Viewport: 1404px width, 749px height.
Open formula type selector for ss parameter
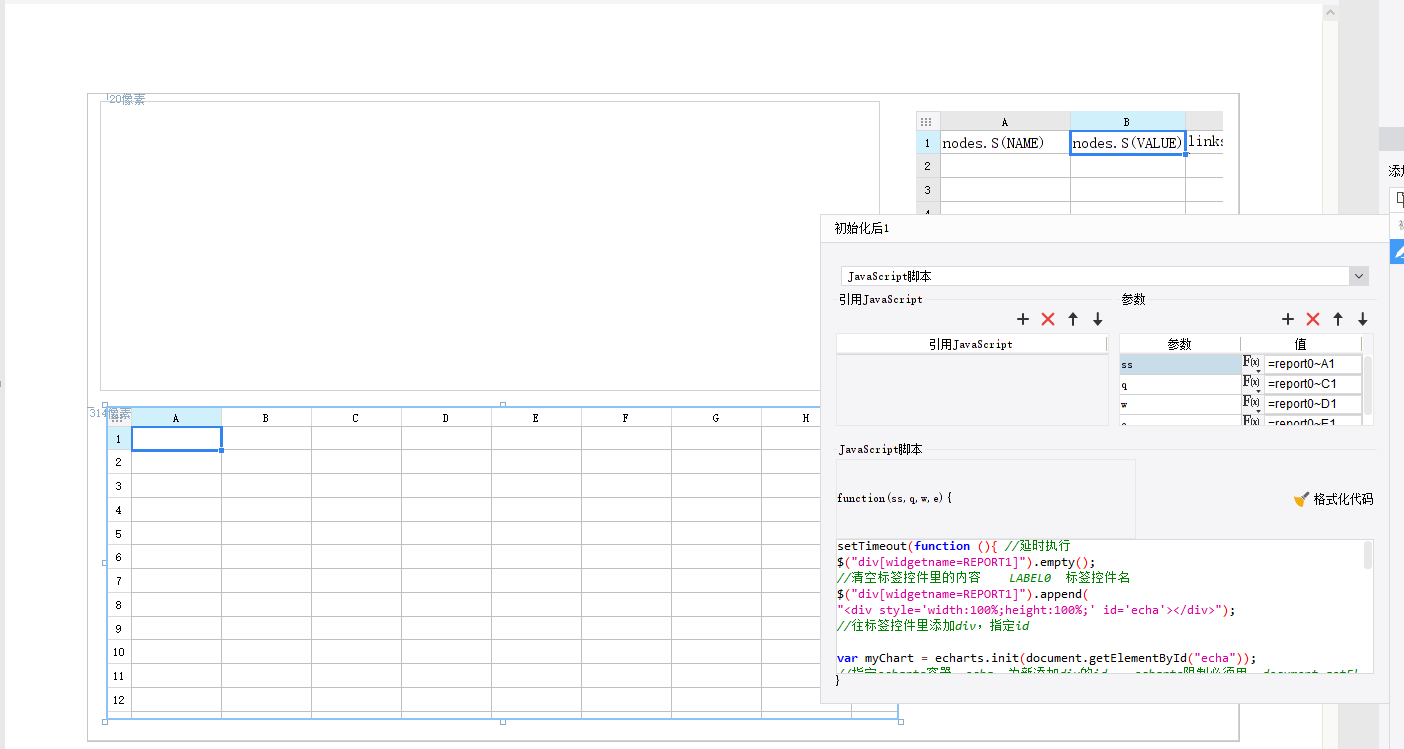point(1252,364)
